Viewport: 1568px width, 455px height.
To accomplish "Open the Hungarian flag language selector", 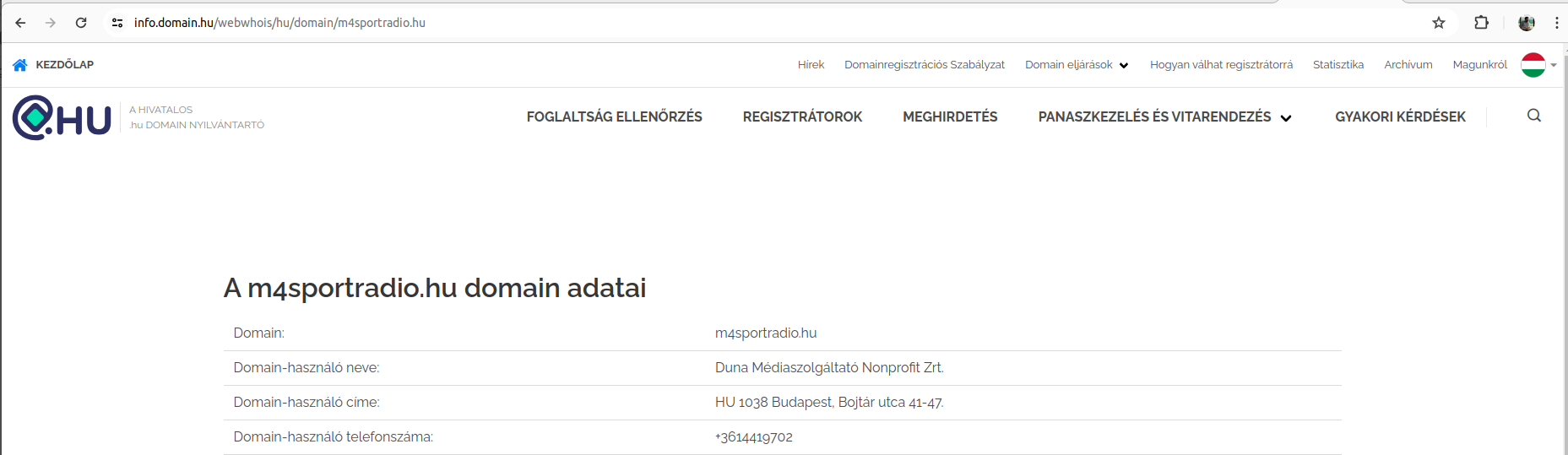I will tap(1538, 65).
